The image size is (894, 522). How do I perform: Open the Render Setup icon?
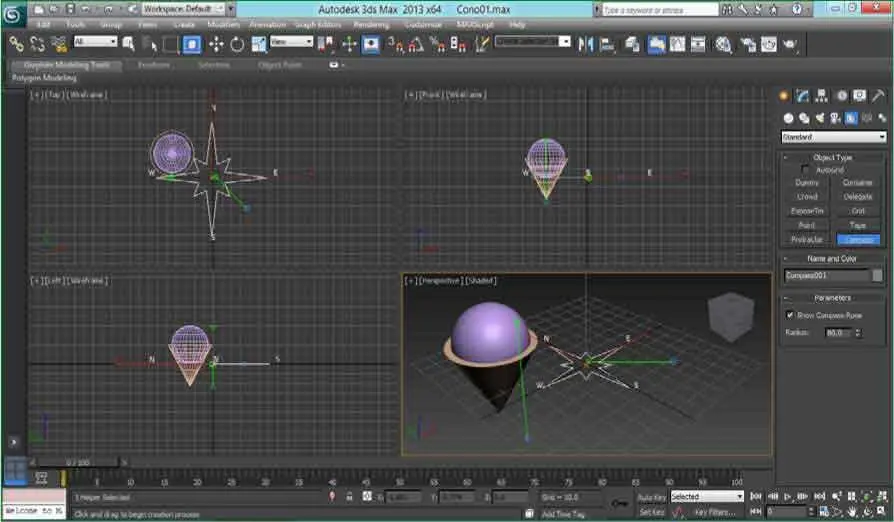(747, 44)
